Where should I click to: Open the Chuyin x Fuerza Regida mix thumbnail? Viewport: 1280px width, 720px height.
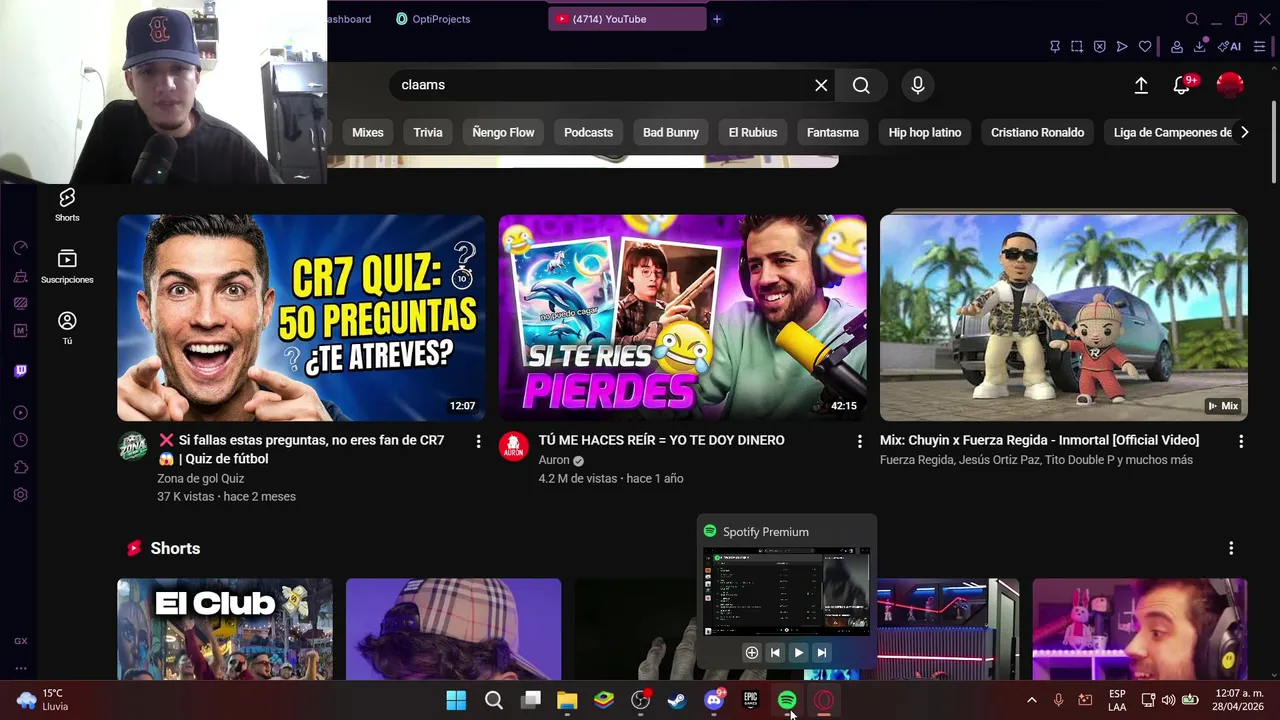[x=1064, y=318]
